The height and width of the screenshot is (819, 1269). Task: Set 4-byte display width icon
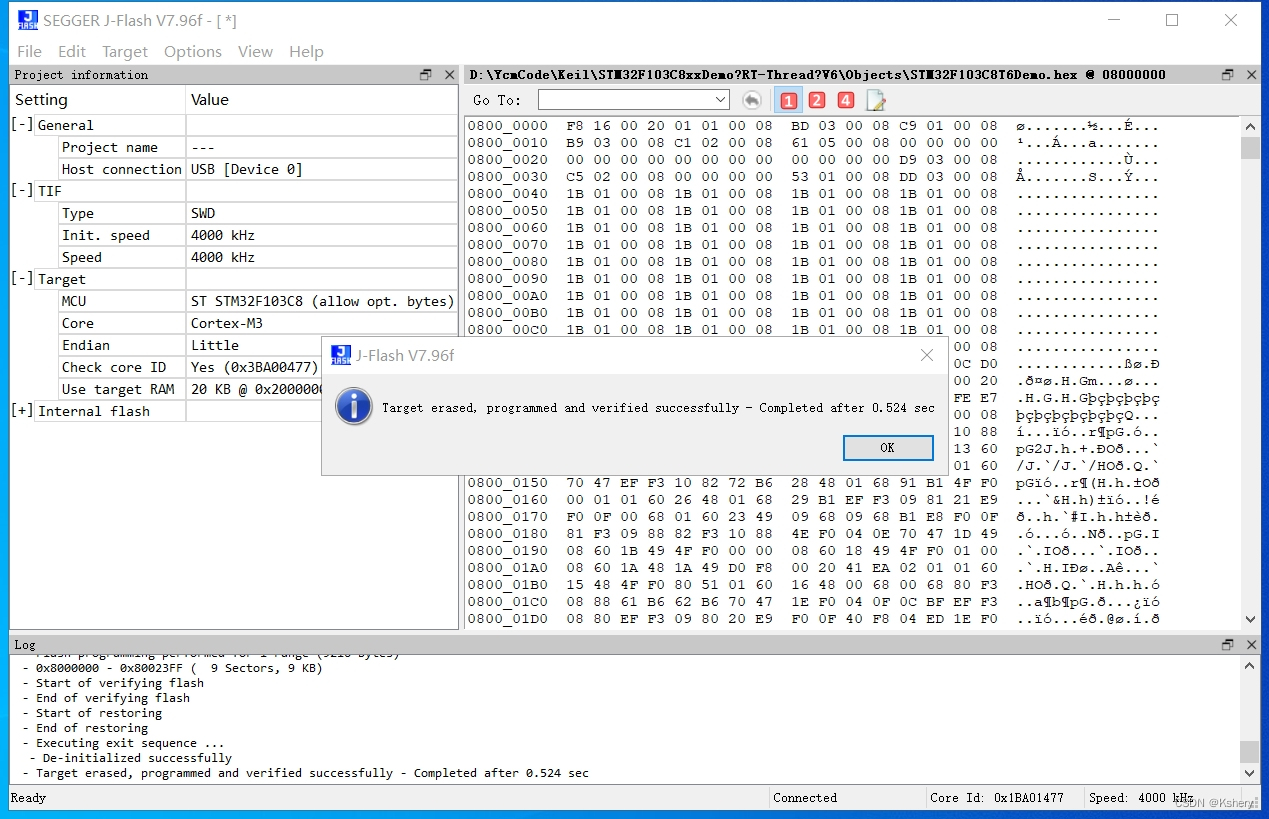(846, 100)
